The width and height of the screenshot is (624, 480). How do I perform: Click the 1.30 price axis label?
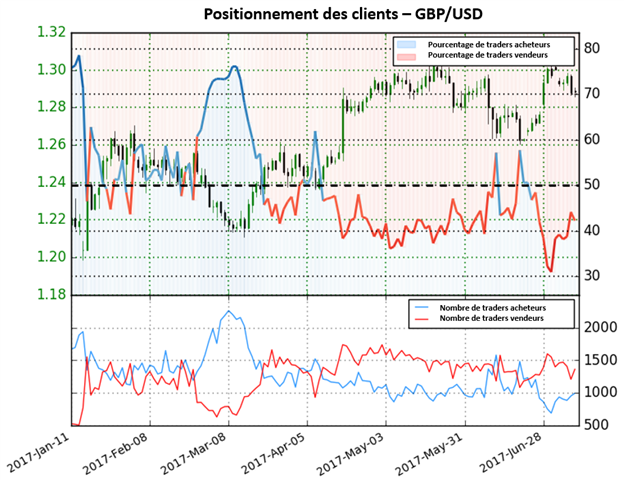pyautogui.click(x=51, y=70)
